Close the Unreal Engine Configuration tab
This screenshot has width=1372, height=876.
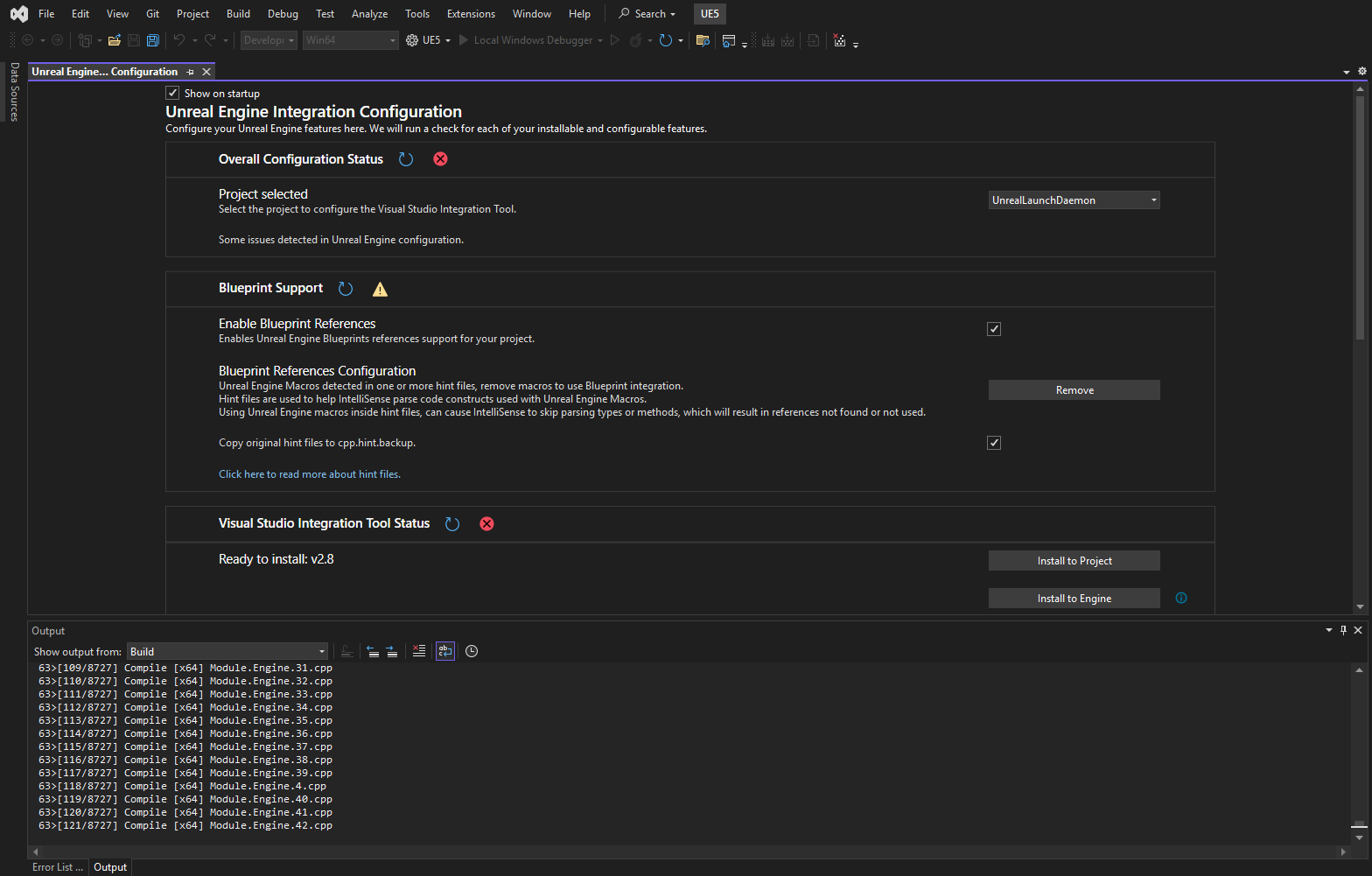(x=206, y=72)
